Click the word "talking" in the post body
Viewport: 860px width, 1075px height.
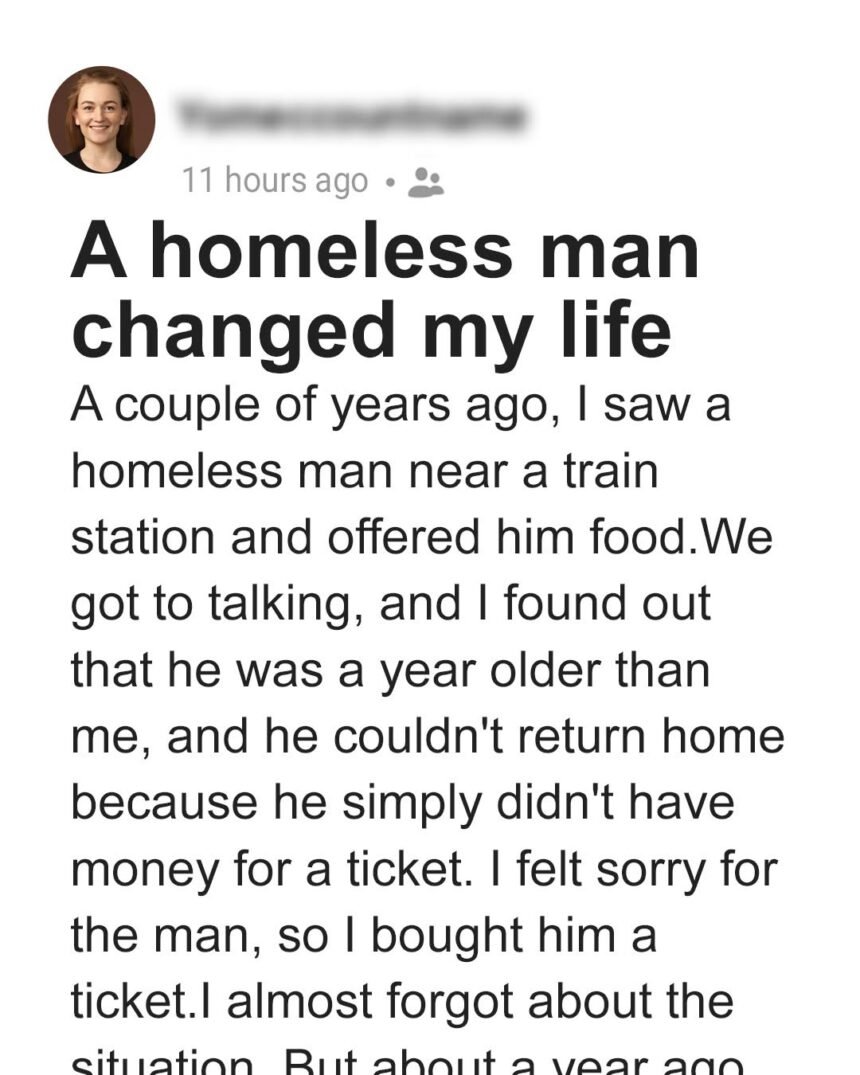pos(226,604)
